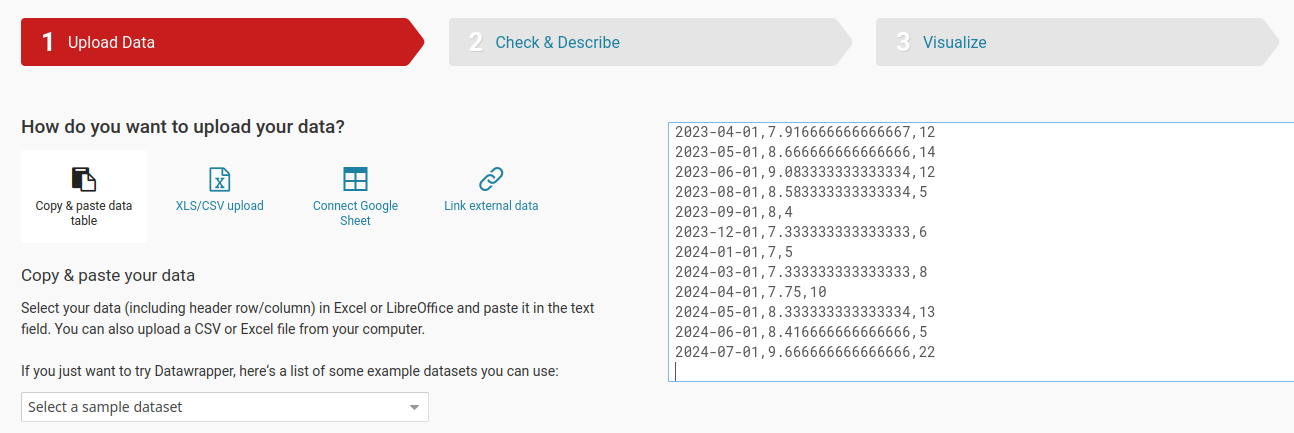Viewport: 1294px width, 433px height.
Task: Open the Select a sample dataset dropdown
Action: (215, 407)
